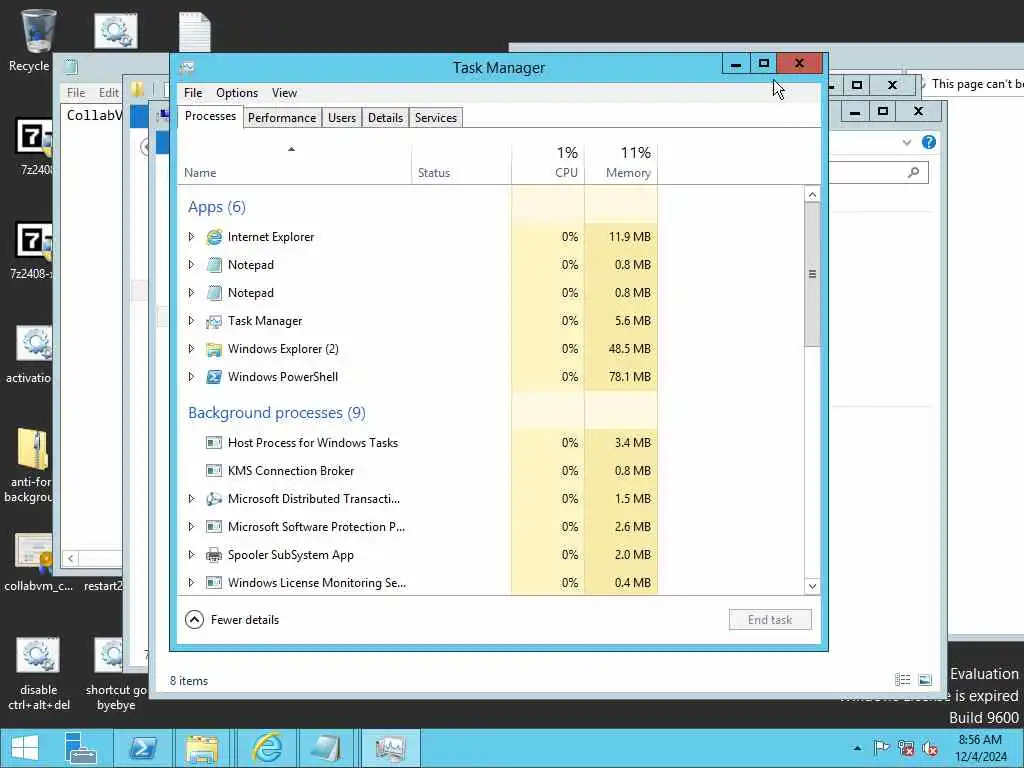Click the muted volume tray icon

930,748
